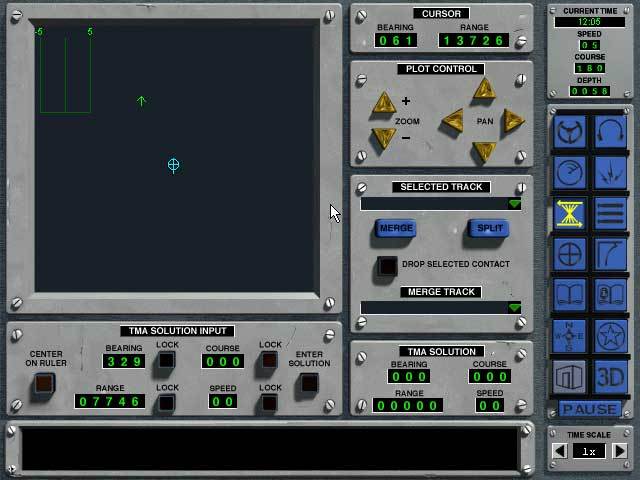Open the sonar headphones station
The image size is (640, 480).
pyautogui.click(x=610, y=132)
